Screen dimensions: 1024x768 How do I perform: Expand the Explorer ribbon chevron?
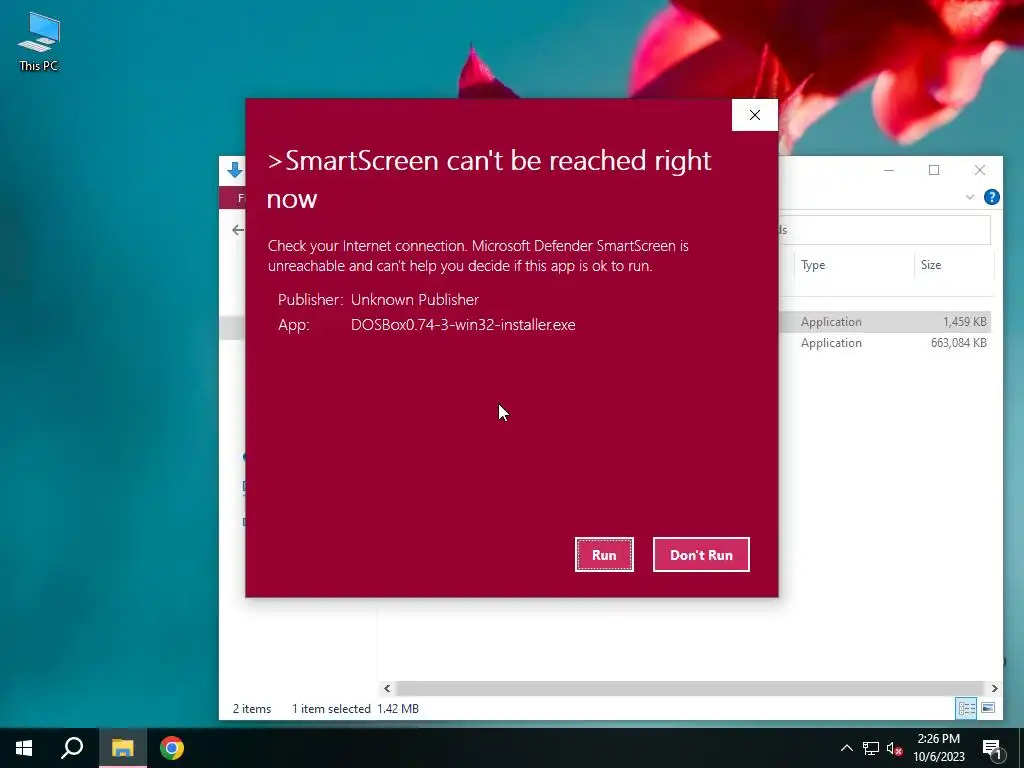pyautogui.click(x=970, y=197)
